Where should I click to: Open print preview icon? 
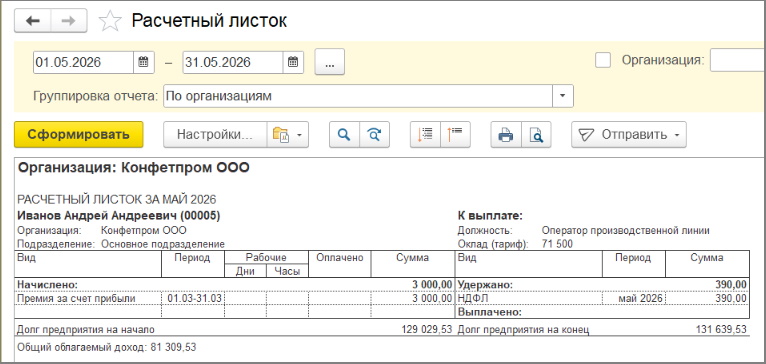[x=536, y=134]
